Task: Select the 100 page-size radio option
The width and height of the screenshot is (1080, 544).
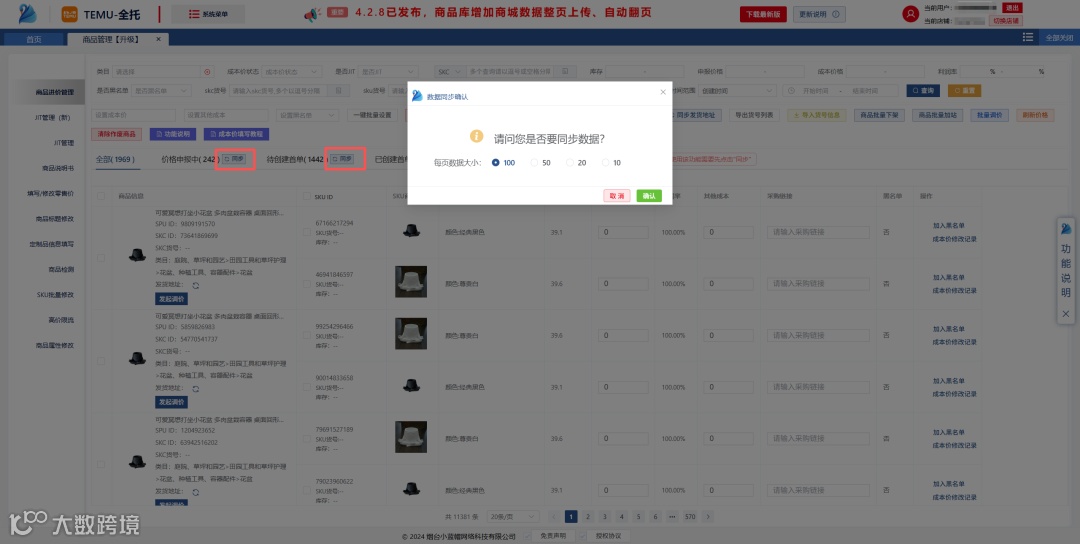Action: [503, 163]
